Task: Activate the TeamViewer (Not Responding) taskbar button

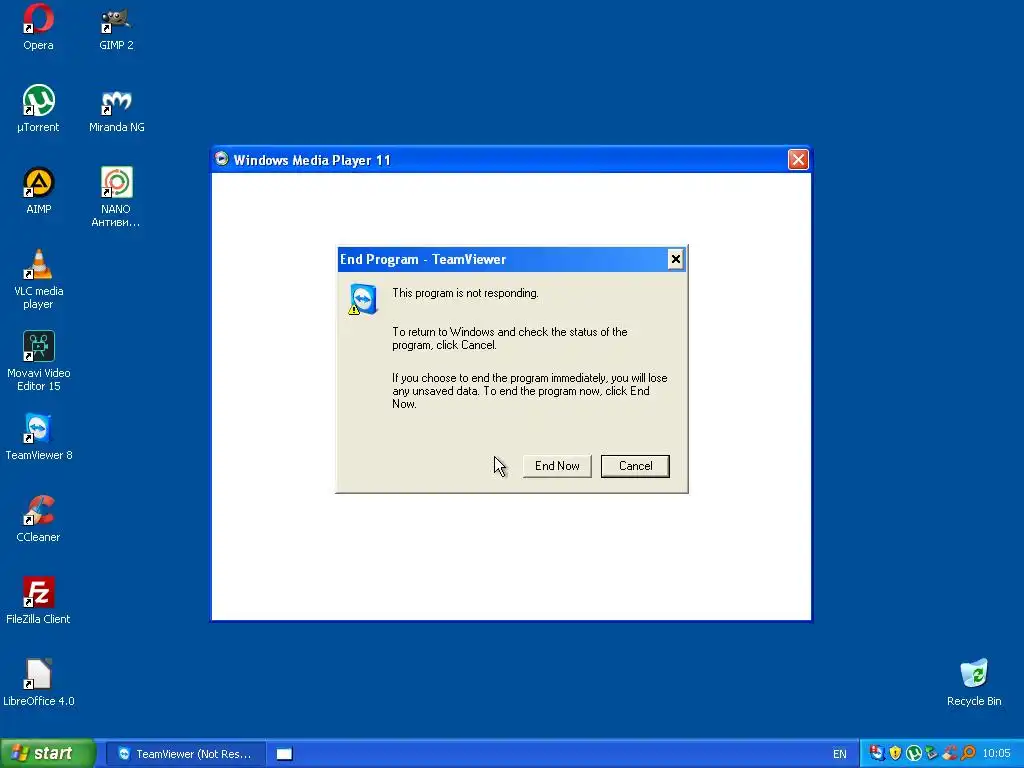Action: point(185,754)
